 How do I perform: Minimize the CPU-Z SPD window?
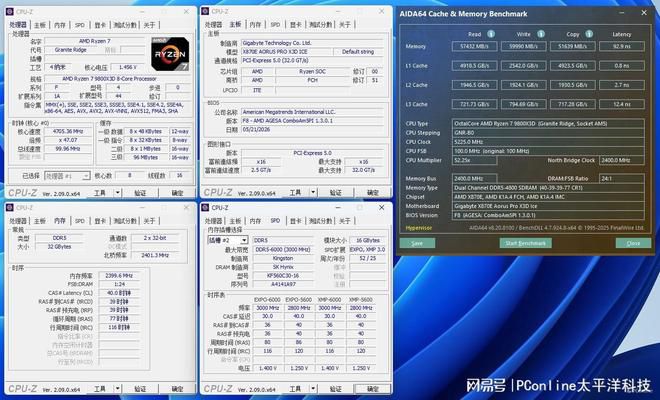338,208
